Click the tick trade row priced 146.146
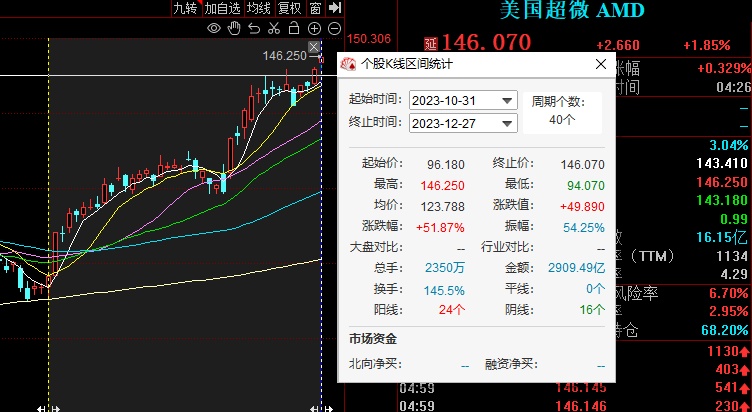 tap(581, 406)
